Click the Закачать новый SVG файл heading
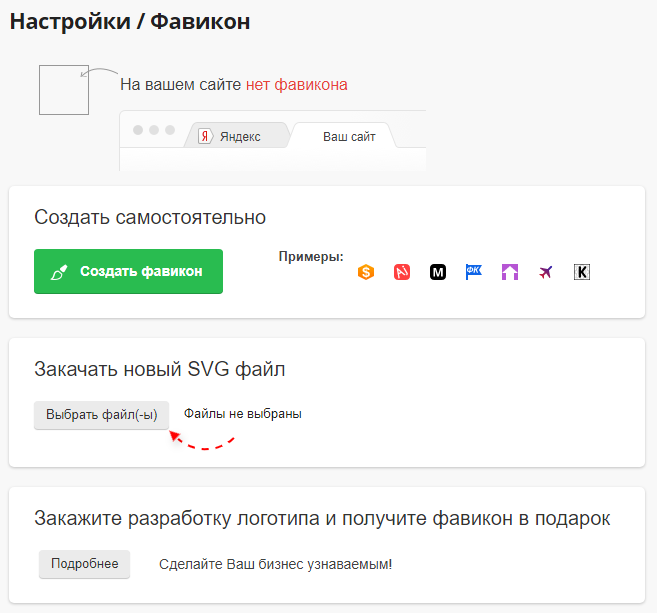 pos(160,370)
